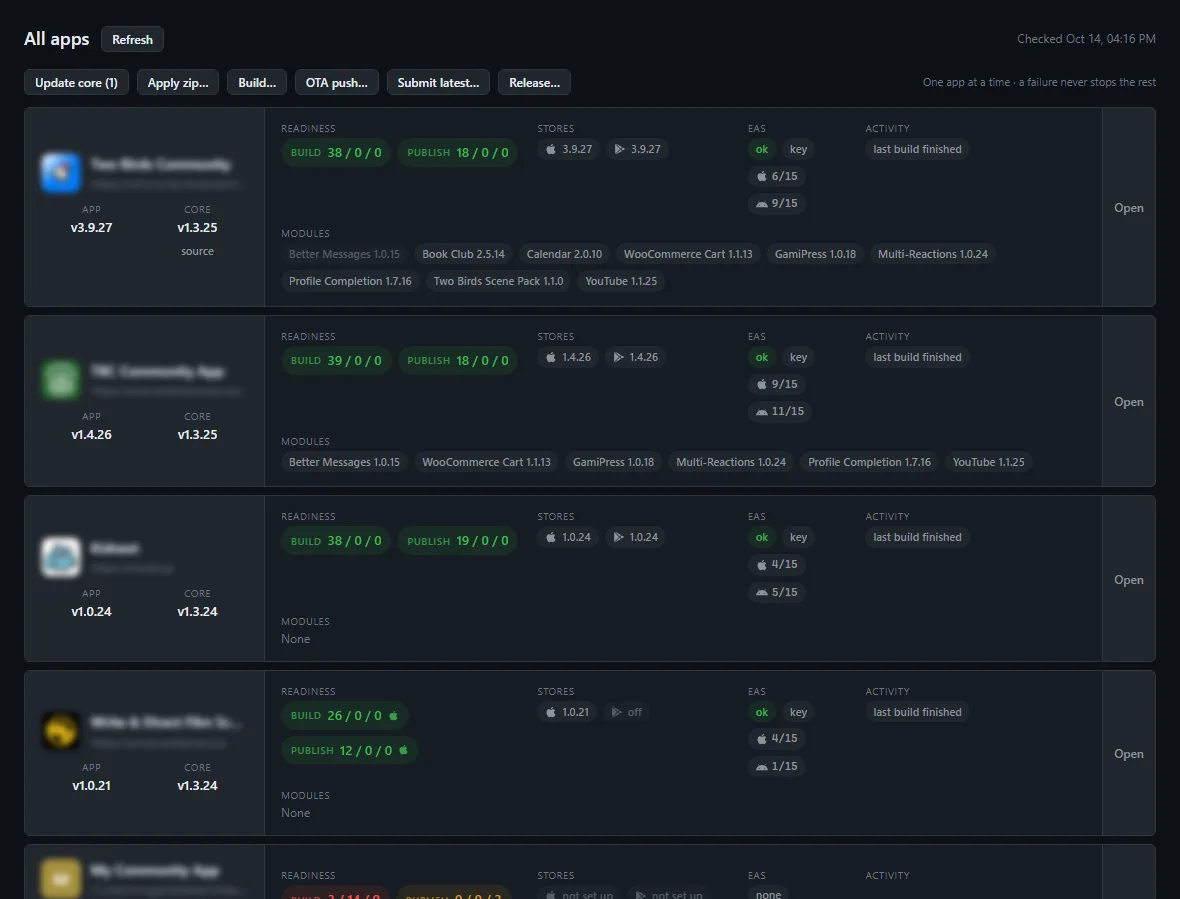Click the Release... button

point(534,83)
